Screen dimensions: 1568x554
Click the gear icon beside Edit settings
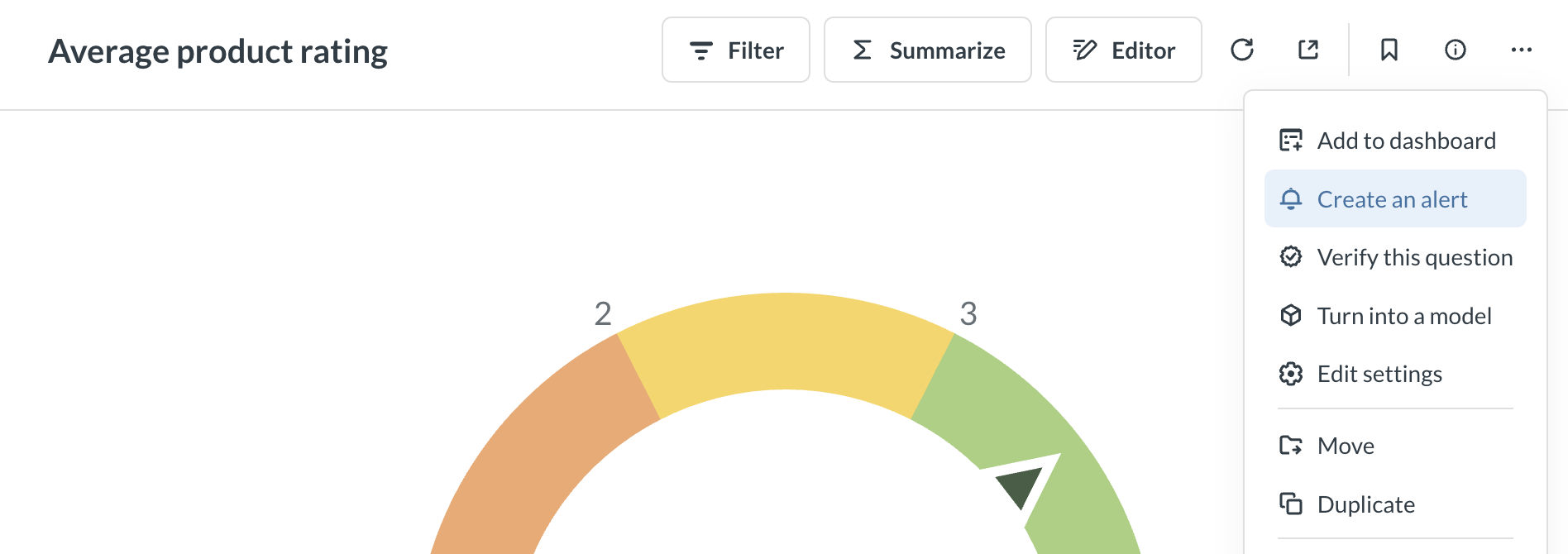(x=1290, y=375)
